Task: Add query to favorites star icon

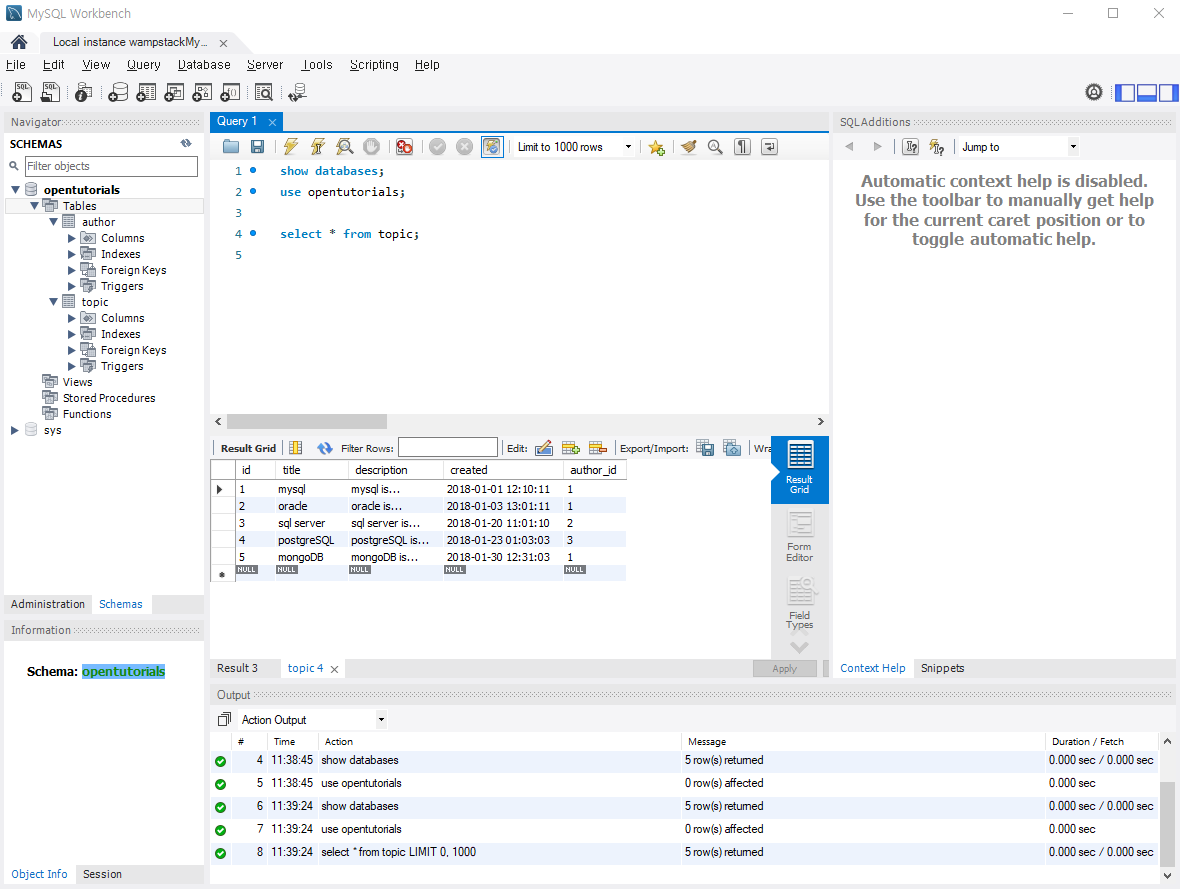Action: (656, 147)
